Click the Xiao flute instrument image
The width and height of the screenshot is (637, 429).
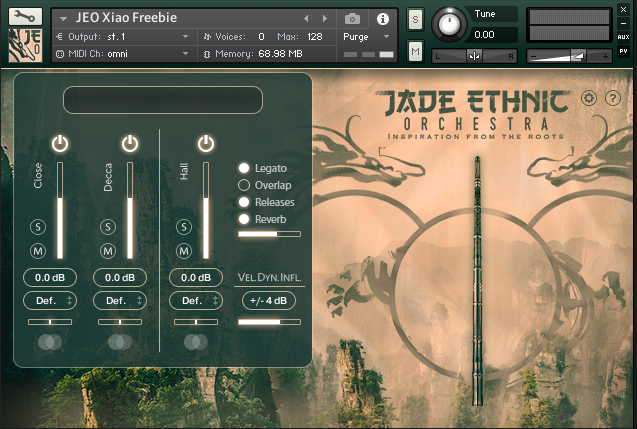tap(478, 281)
